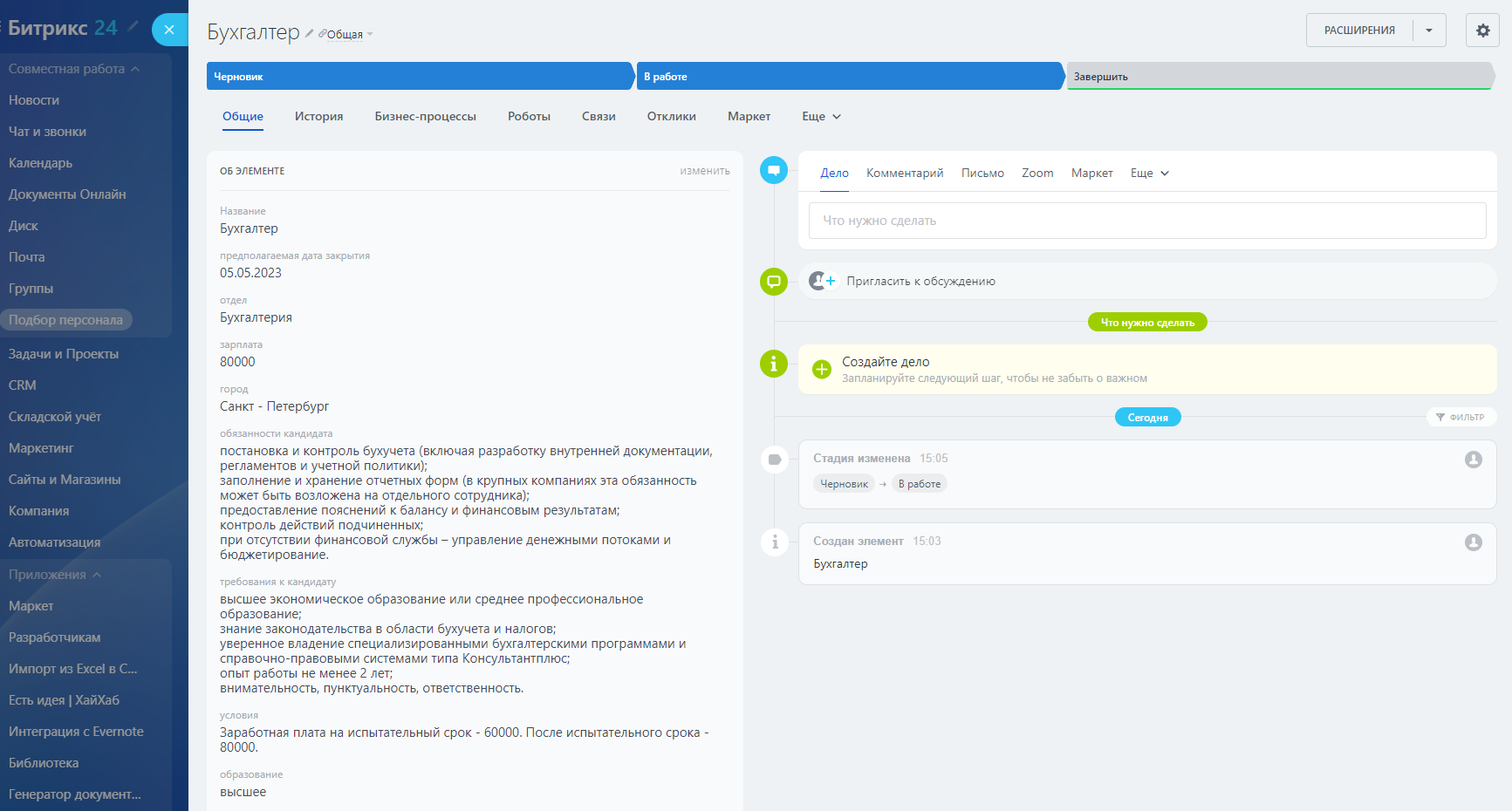Image resolution: width=1512 pixels, height=811 pixels.
Task: Open the ФИЛЬТР timeline filter
Action: point(1461,417)
